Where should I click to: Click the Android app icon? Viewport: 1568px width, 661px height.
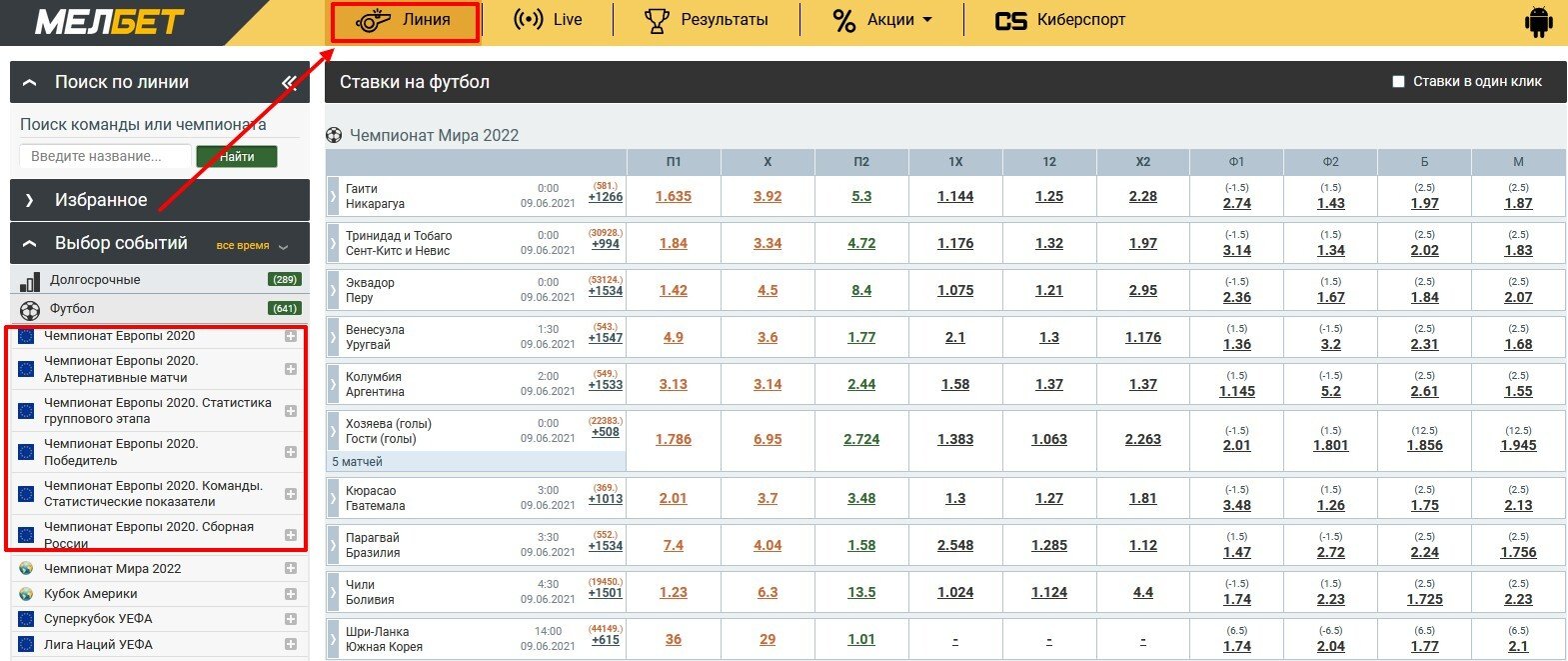[x=1538, y=22]
